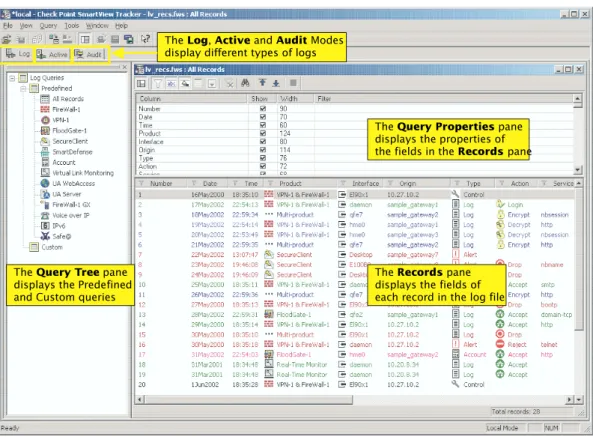Switch to Active mode tab

[x=52, y=54]
